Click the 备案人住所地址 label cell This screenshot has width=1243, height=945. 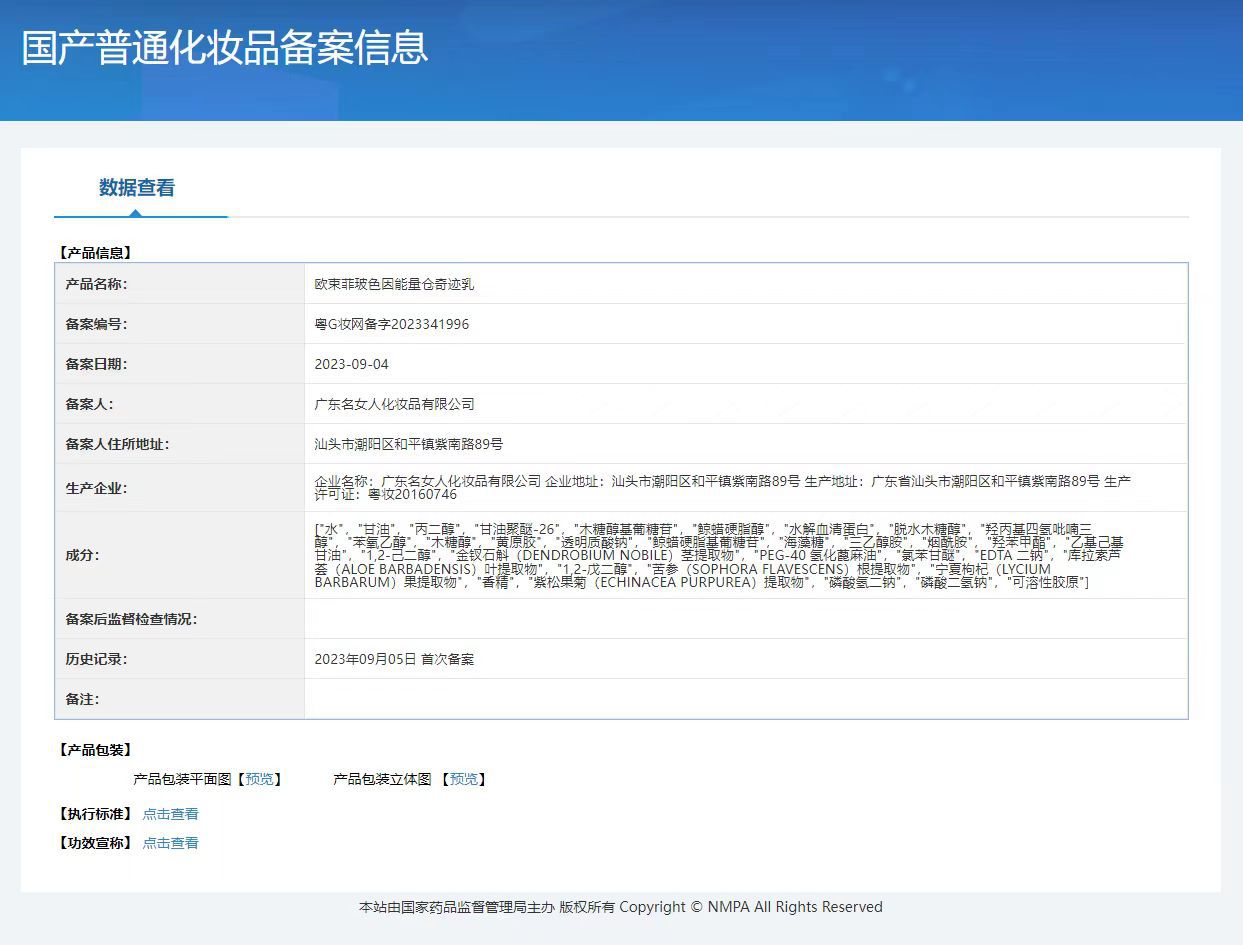[180, 444]
